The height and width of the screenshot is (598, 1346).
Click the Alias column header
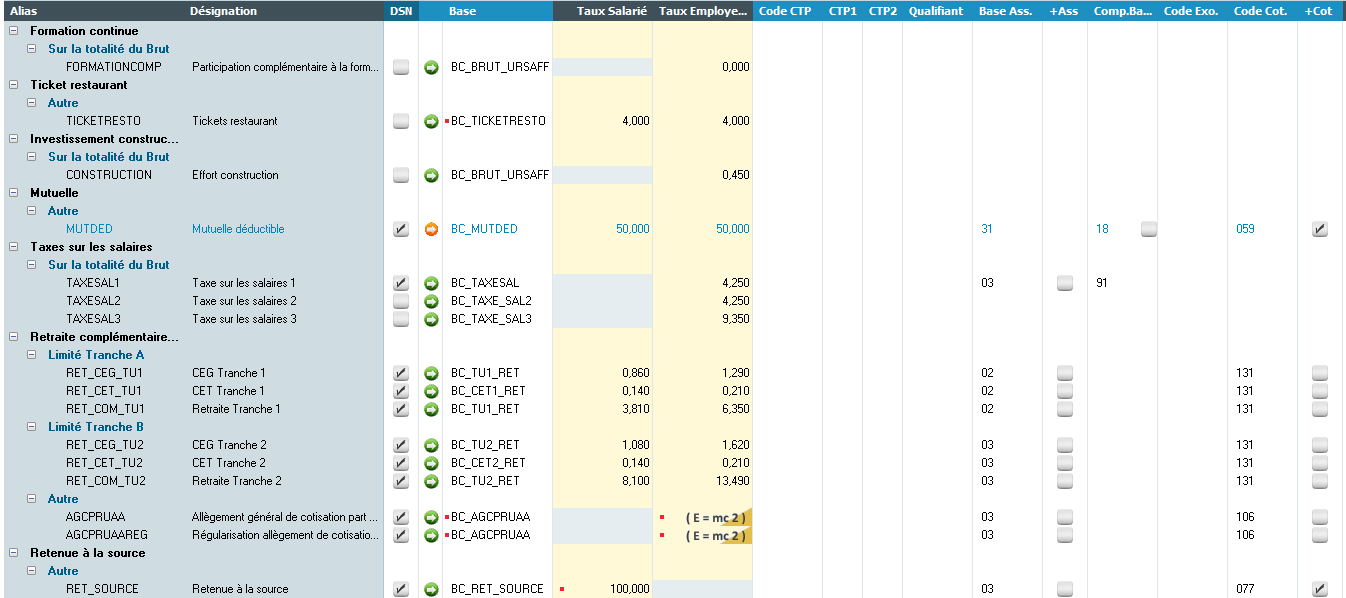pos(24,11)
